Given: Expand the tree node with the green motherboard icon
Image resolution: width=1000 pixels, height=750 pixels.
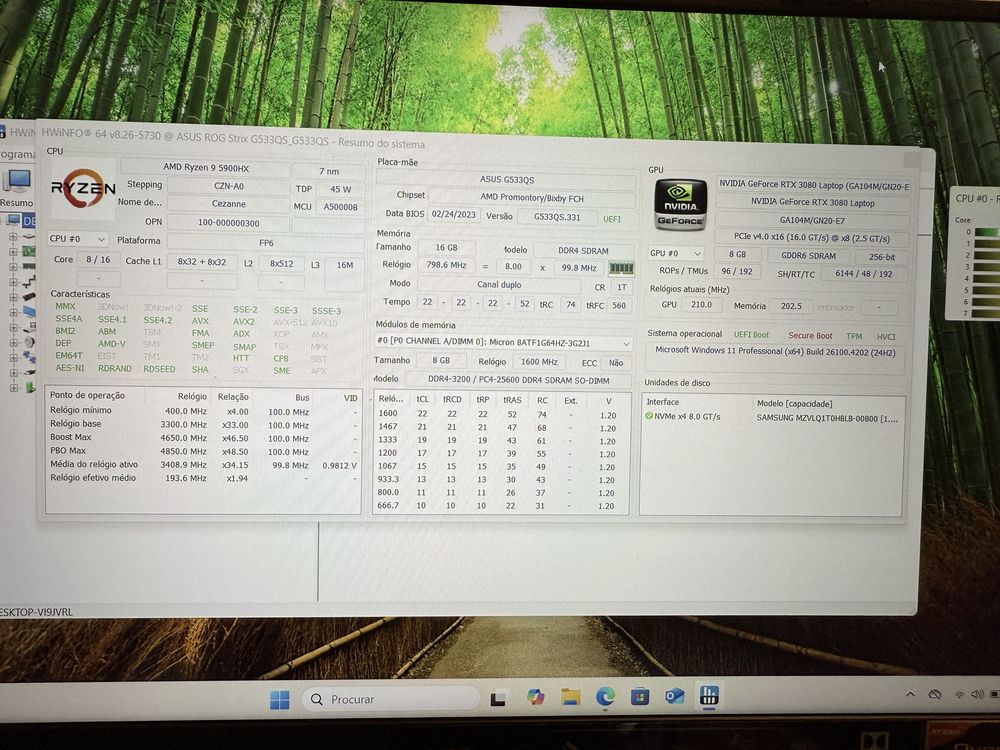Looking at the screenshot, I should [x=13, y=252].
